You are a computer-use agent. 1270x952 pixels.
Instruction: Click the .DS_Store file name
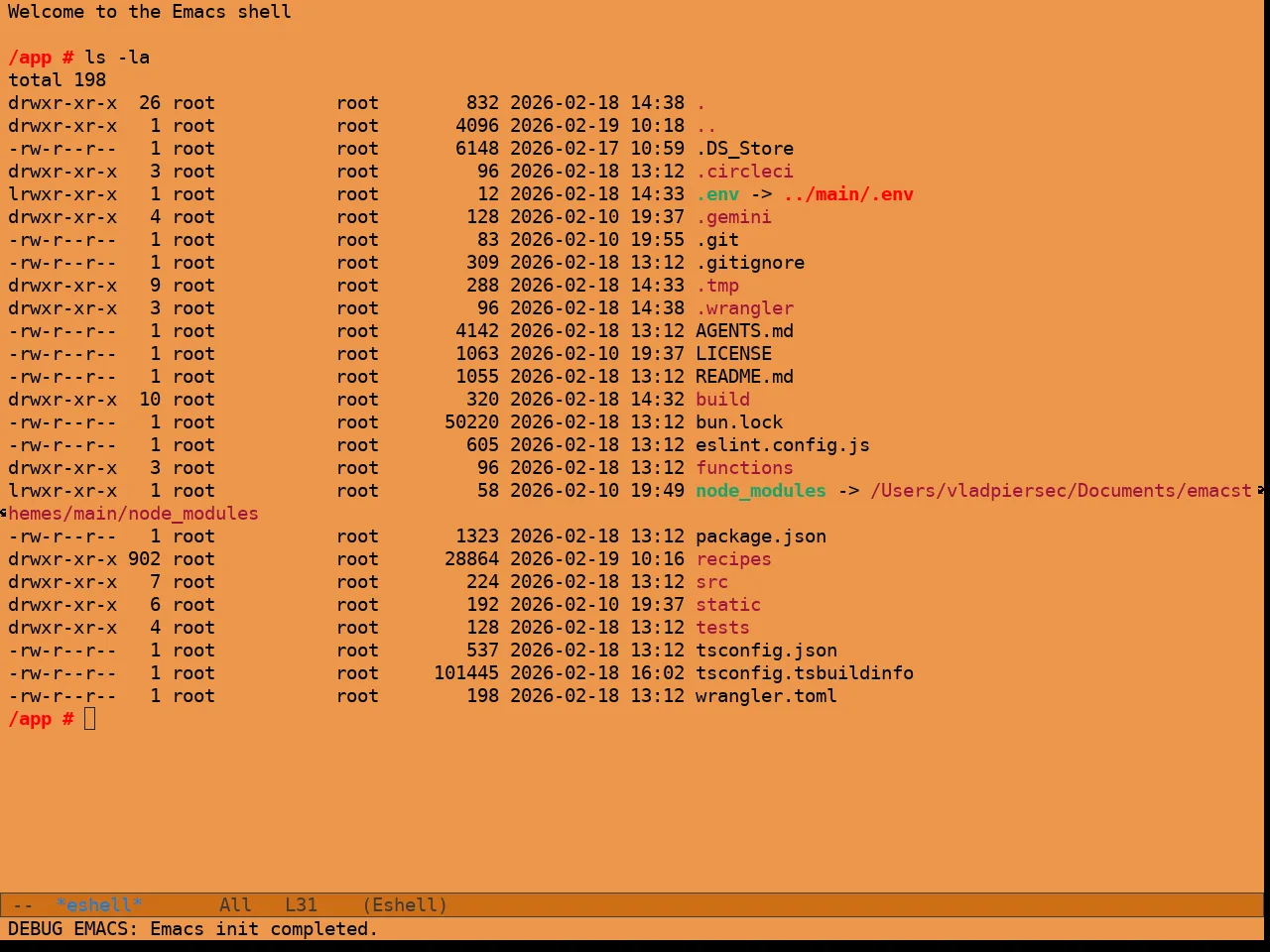[745, 149]
